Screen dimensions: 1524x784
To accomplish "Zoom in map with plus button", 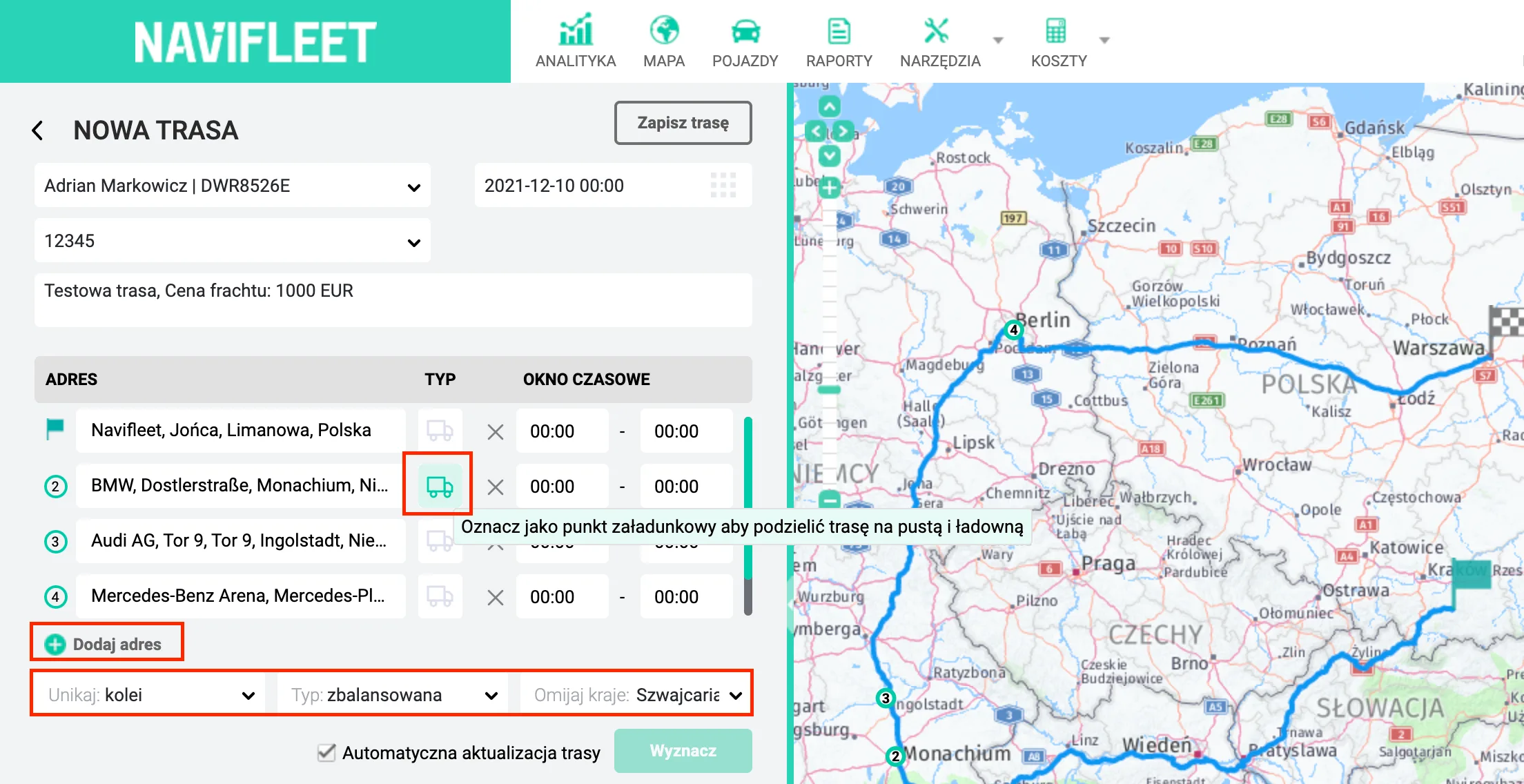I will [830, 187].
